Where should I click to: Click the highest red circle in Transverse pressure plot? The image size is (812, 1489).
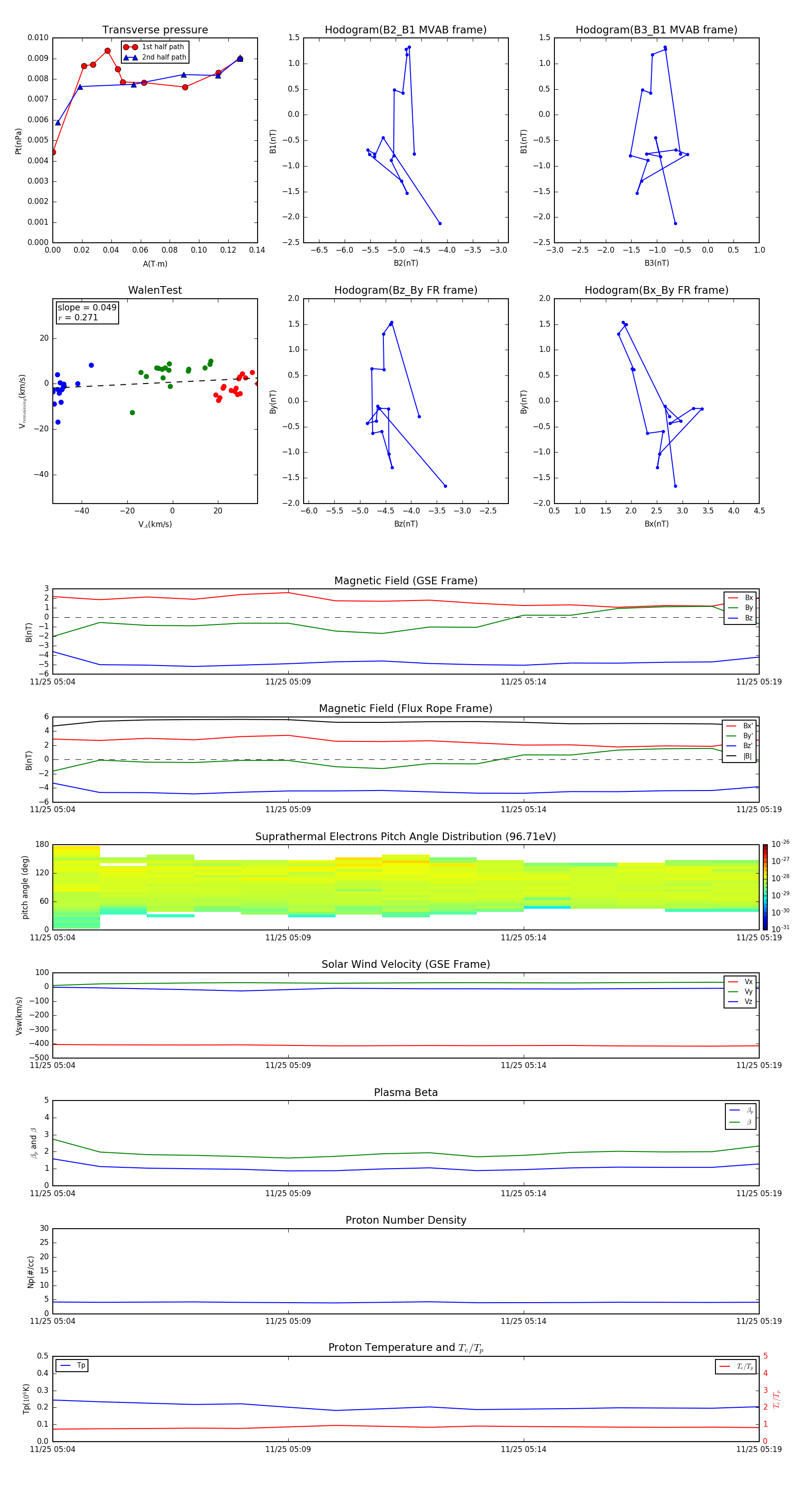pyautogui.click(x=107, y=51)
